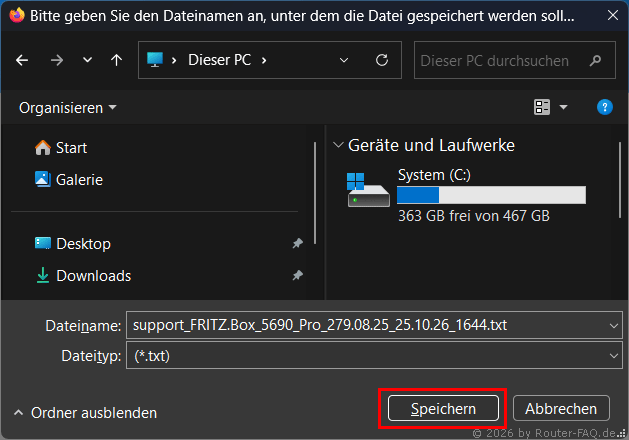Go back with the left arrow
The image size is (629, 440).
(x=22, y=61)
